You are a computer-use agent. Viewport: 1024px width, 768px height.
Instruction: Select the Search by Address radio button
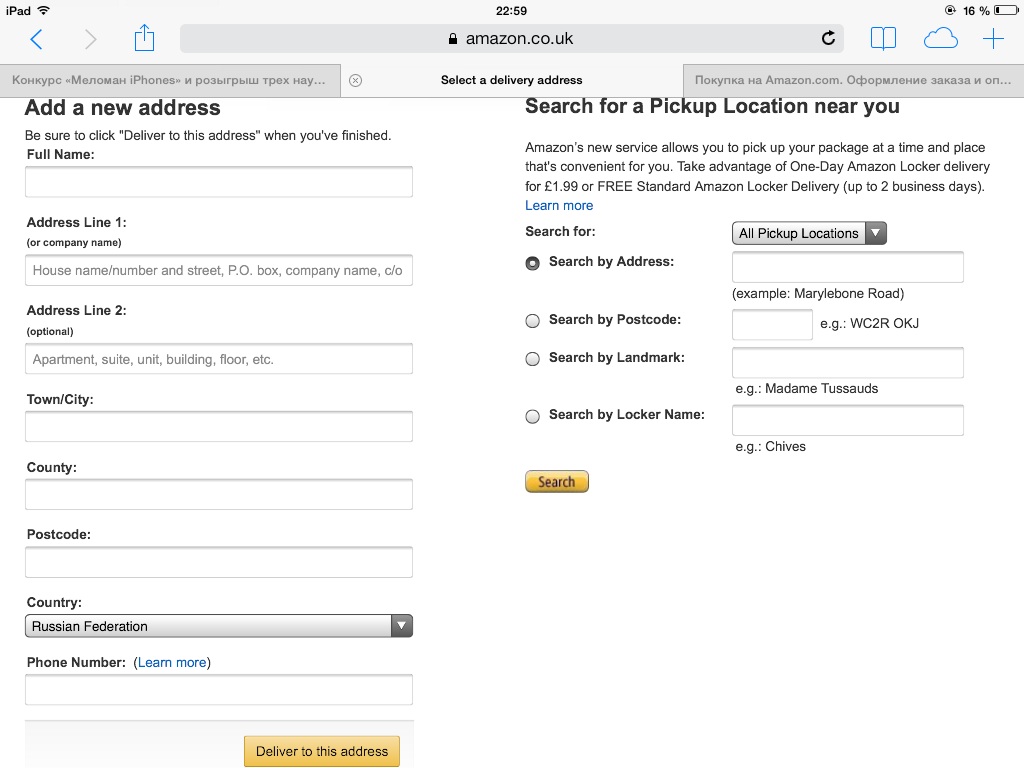533,263
